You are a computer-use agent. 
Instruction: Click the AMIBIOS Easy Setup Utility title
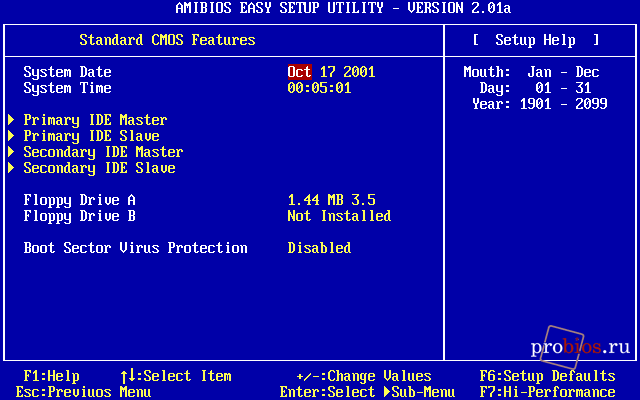tap(343, 8)
